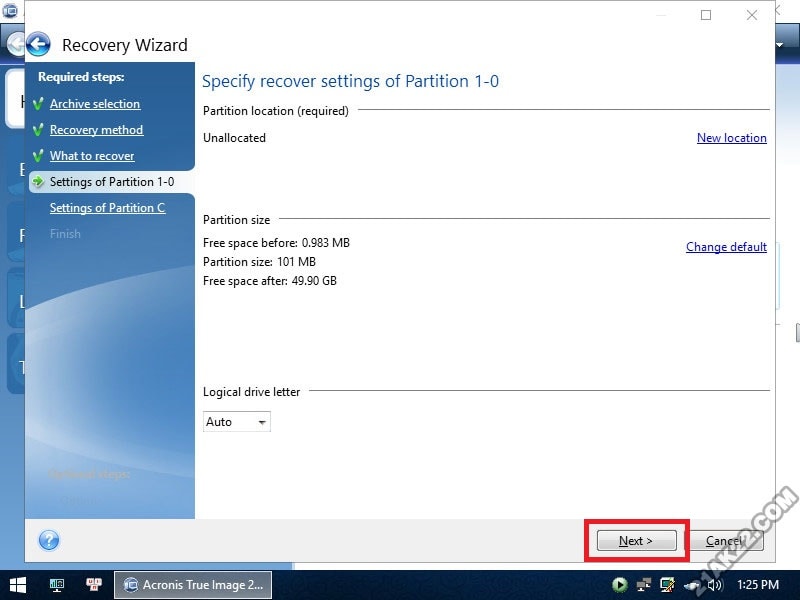This screenshot has width=800, height=600.
Task: Select Acronis True Image taskbar button
Action: [193, 585]
